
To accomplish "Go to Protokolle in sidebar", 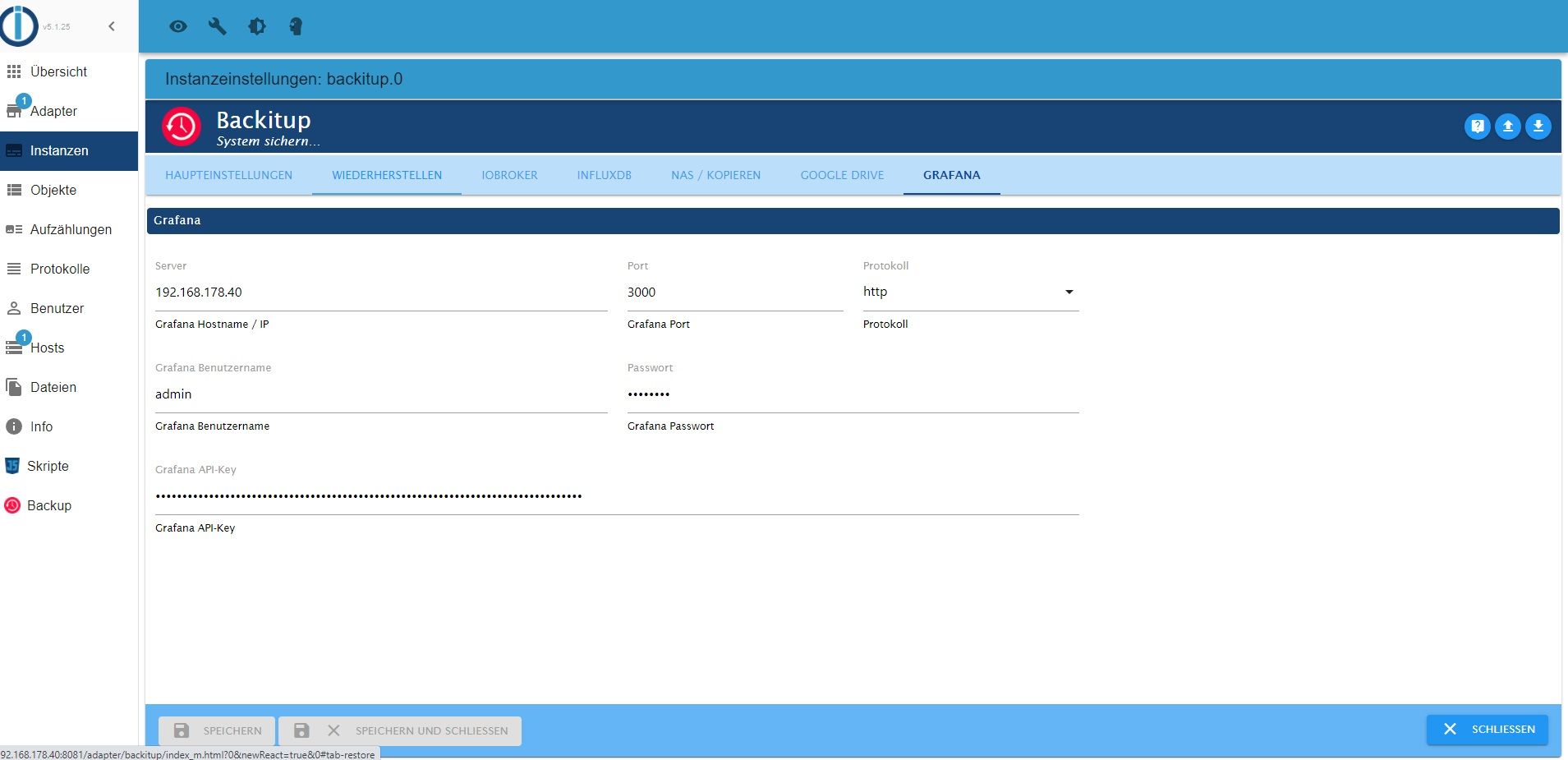I will [60, 269].
